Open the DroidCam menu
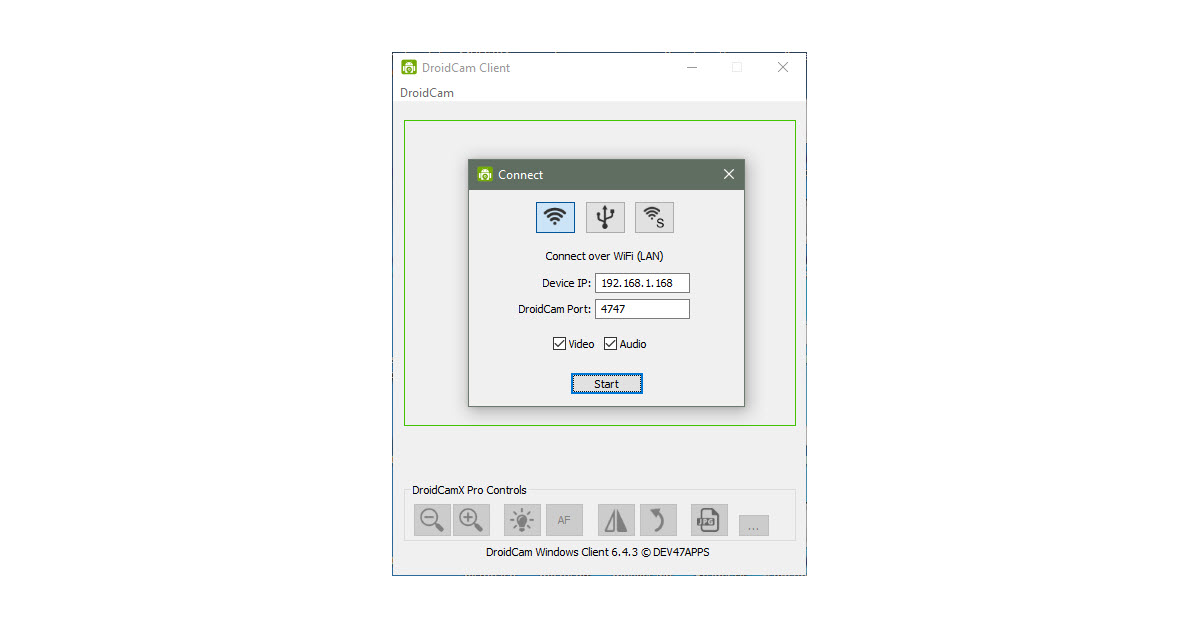 (427, 93)
